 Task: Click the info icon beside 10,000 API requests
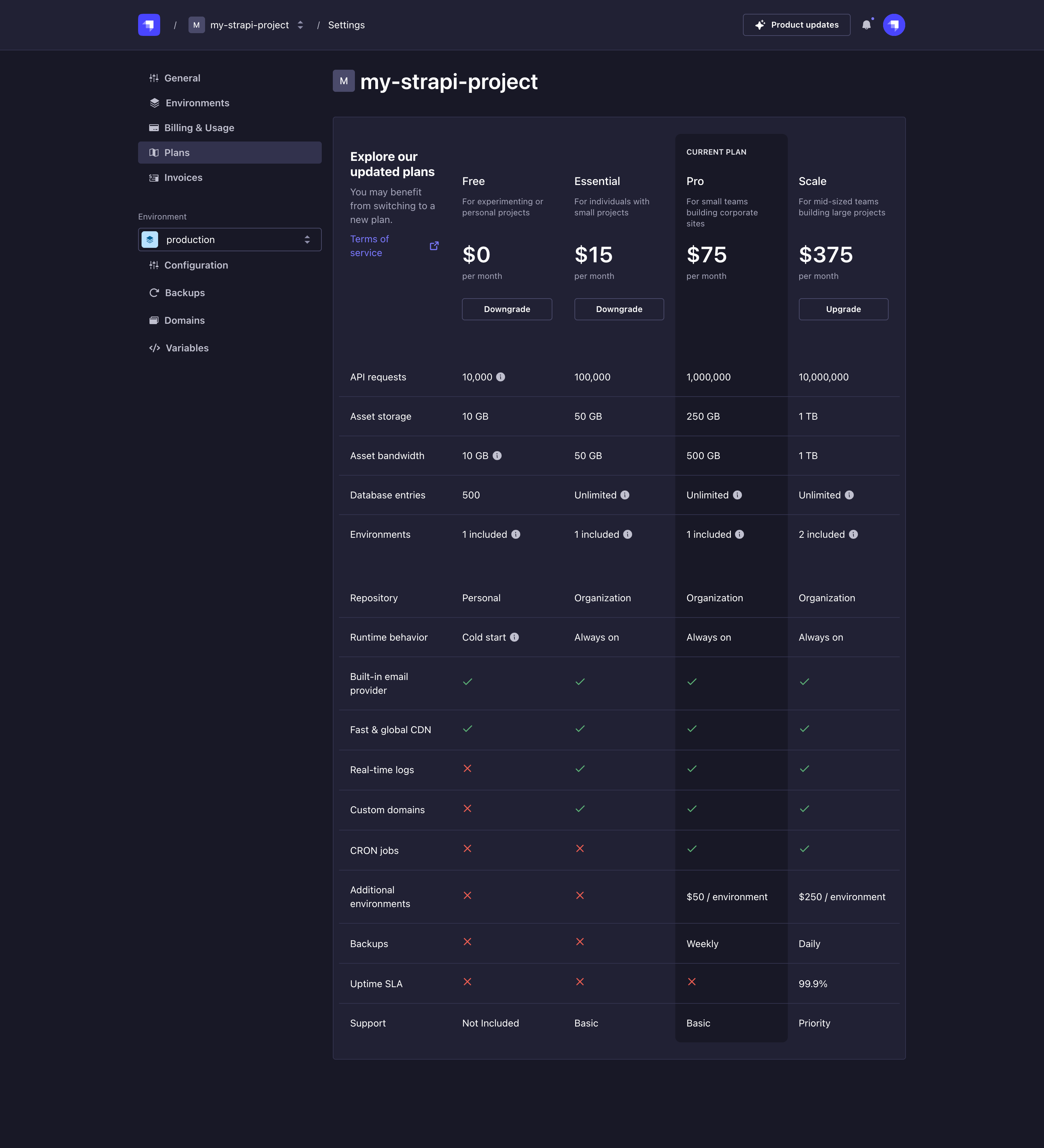click(501, 377)
